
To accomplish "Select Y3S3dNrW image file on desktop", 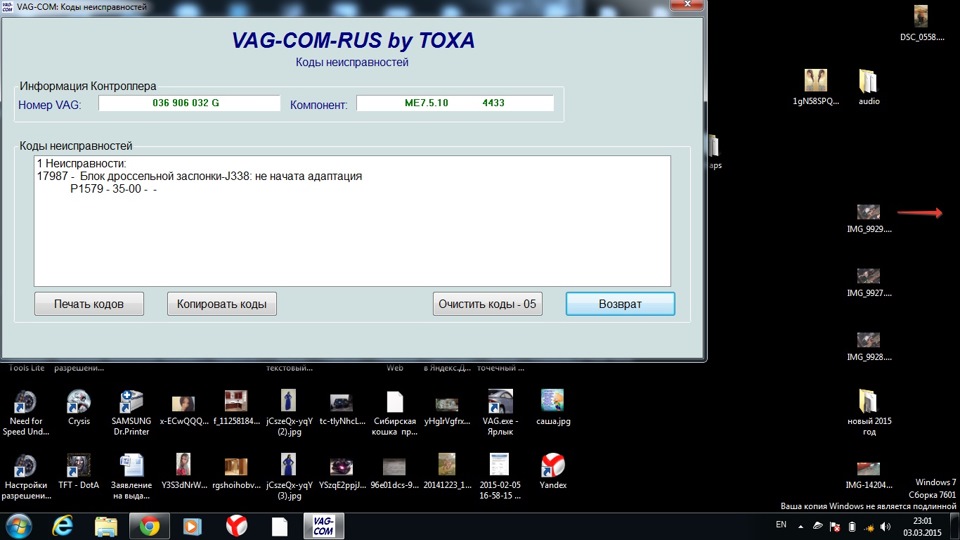I will click(x=184, y=472).
